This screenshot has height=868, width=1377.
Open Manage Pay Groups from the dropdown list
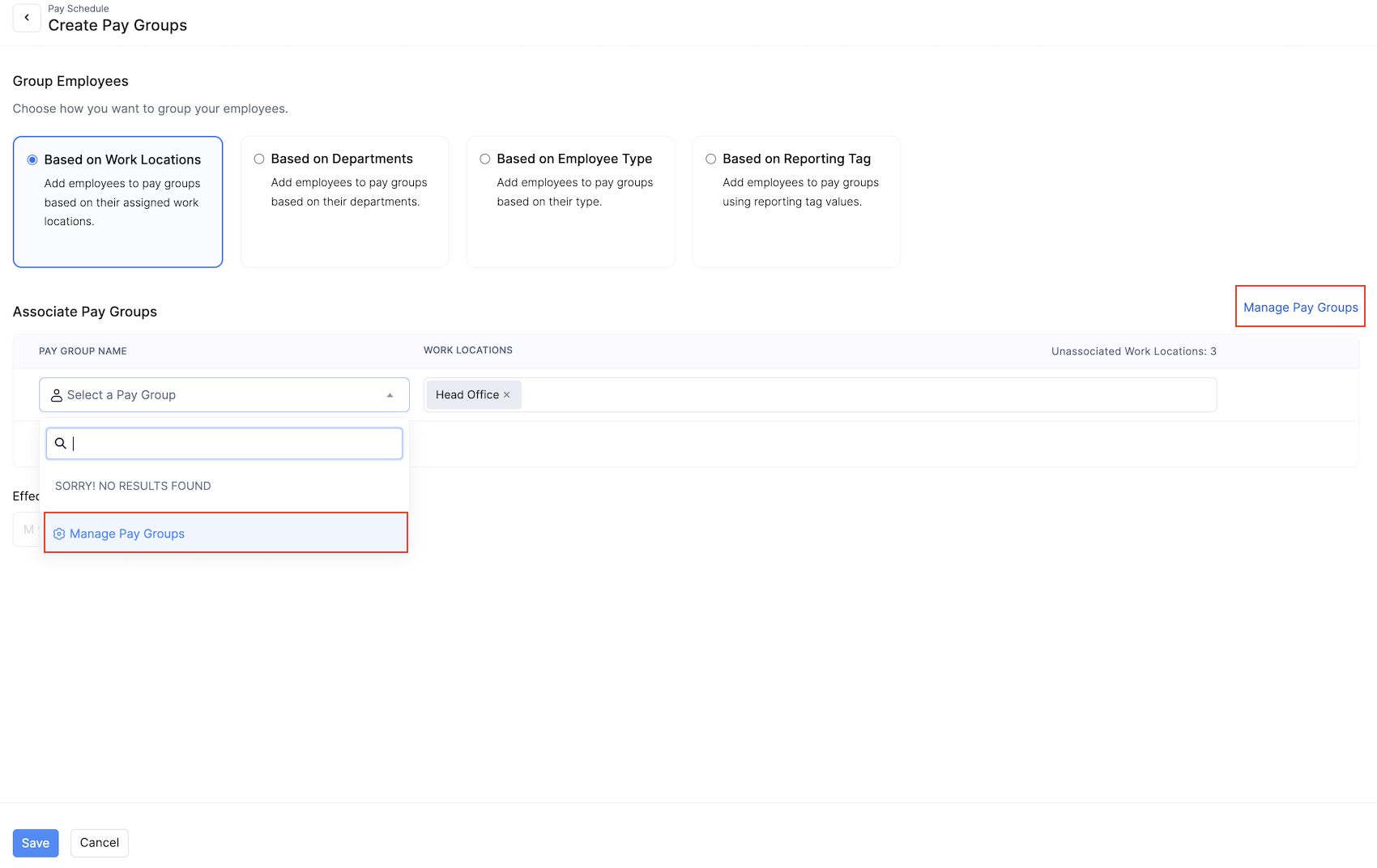point(126,533)
